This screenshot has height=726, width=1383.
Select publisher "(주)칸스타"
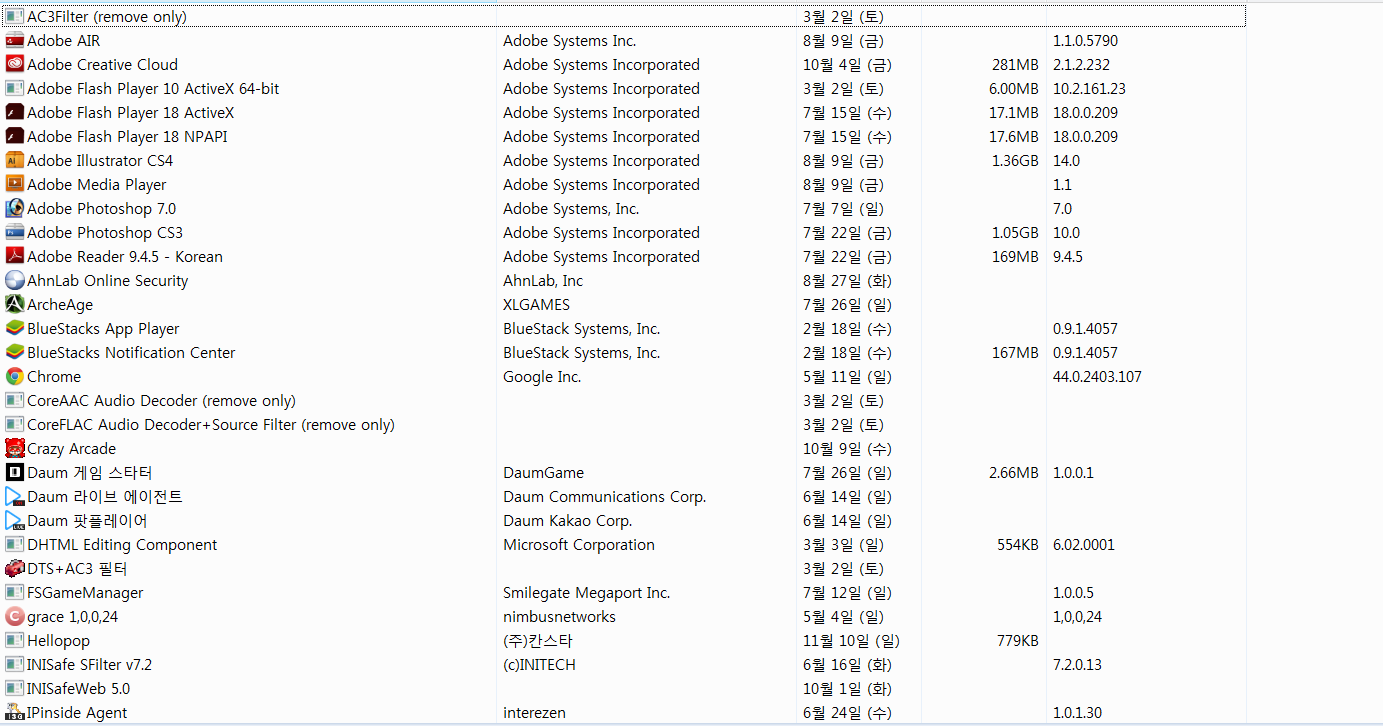click(x=538, y=641)
